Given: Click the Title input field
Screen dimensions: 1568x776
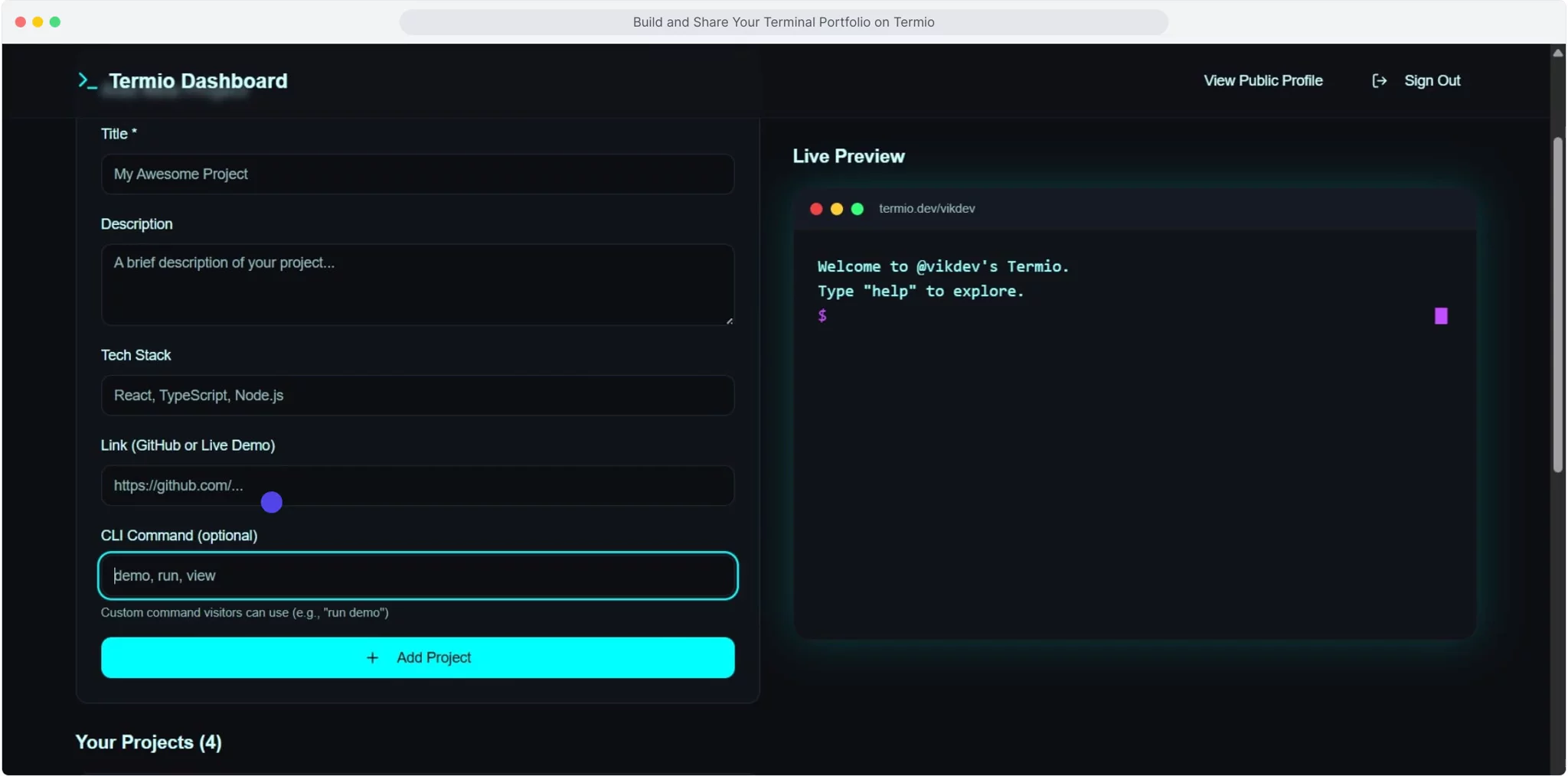Looking at the screenshot, I should [x=417, y=174].
